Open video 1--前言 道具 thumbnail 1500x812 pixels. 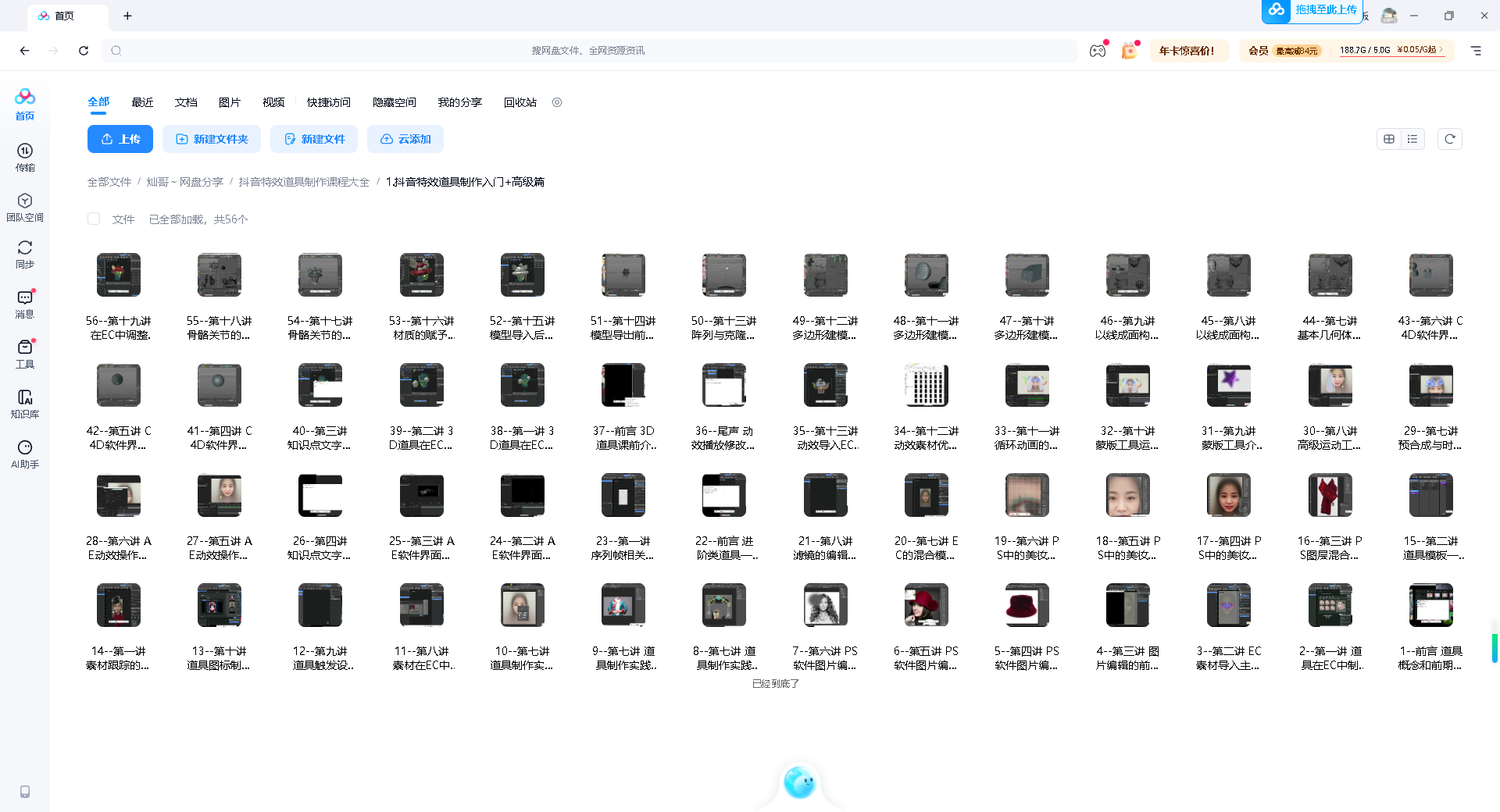pyautogui.click(x=1431, y=605)
